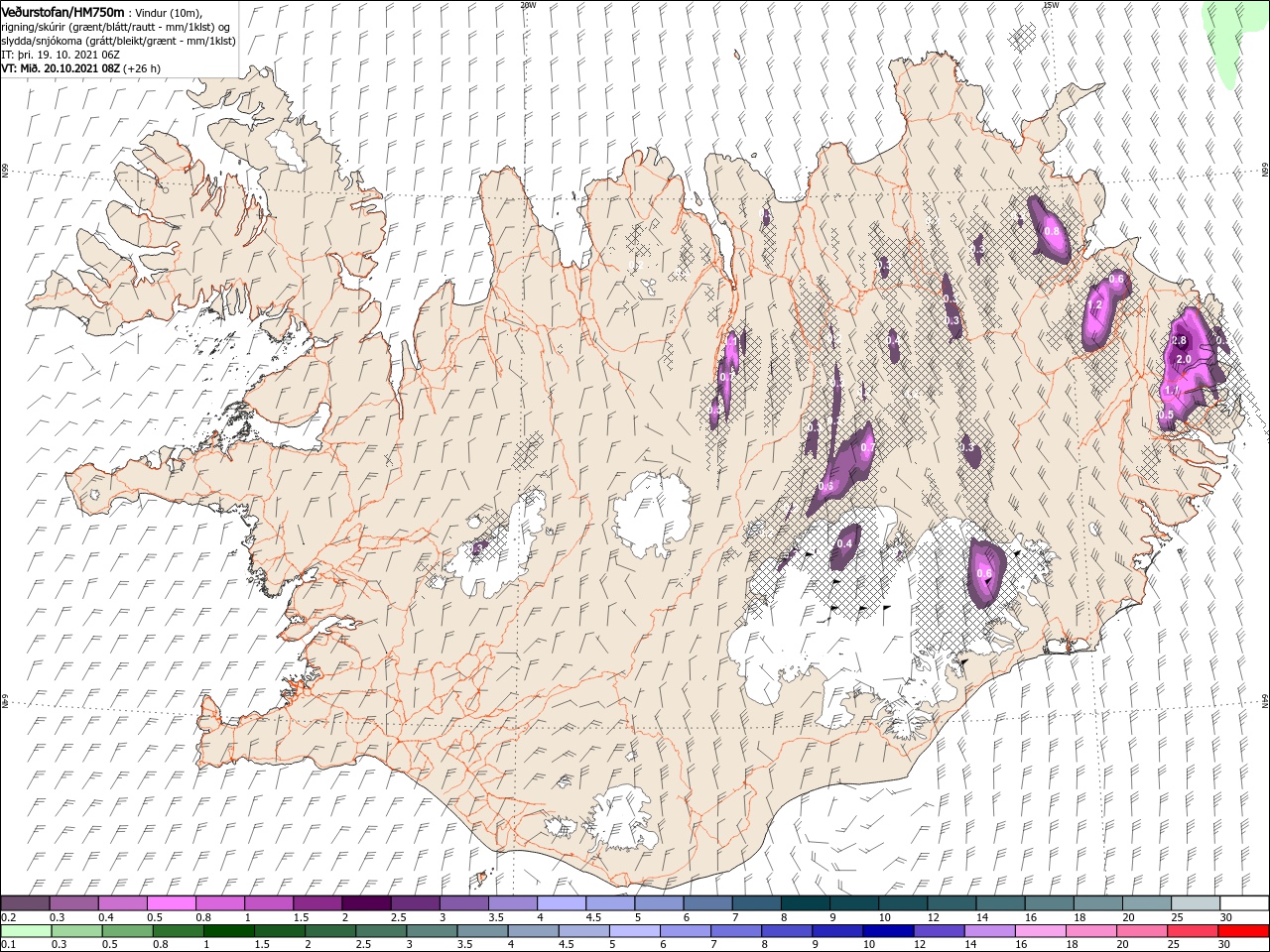The width and height of the screenshot is (1270, 952).
Task: Select the deep blue 10–12 swatch in the lower legend row
Action: coord(889,931)
